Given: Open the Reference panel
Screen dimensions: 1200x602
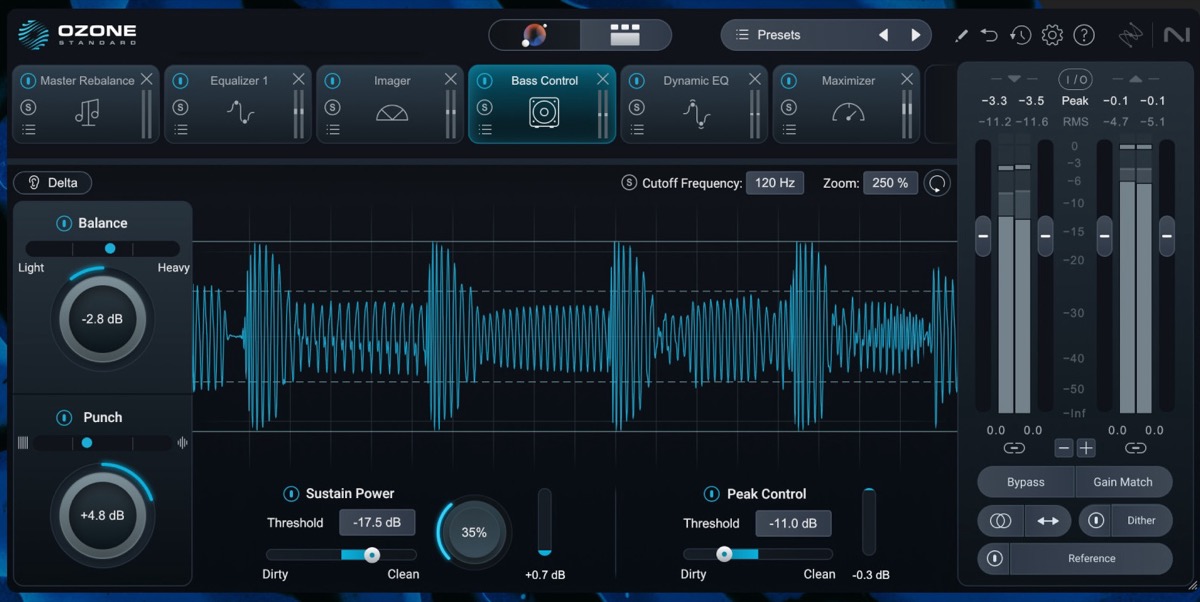Looking at the screenshot, I should [x=1091, y=558].
